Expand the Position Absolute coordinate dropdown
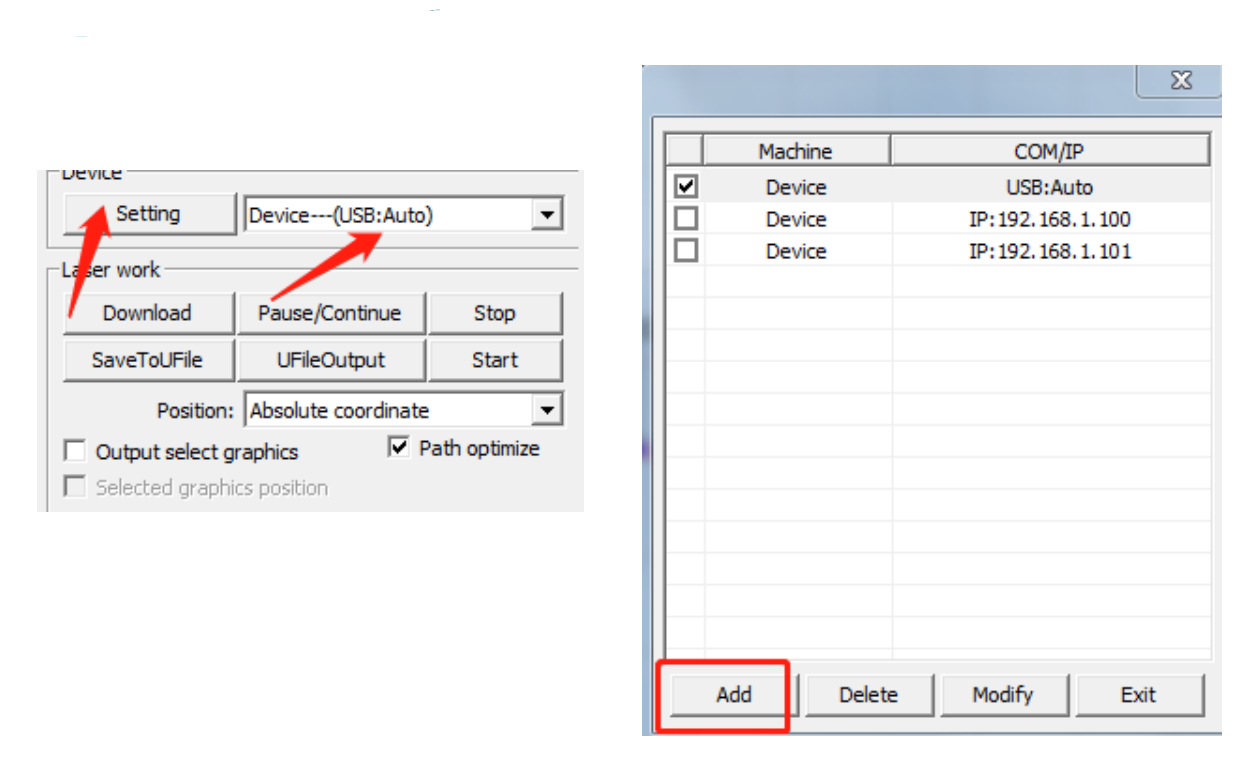The height and width of the screenshot is (758, 1251). tap(546, 410)
